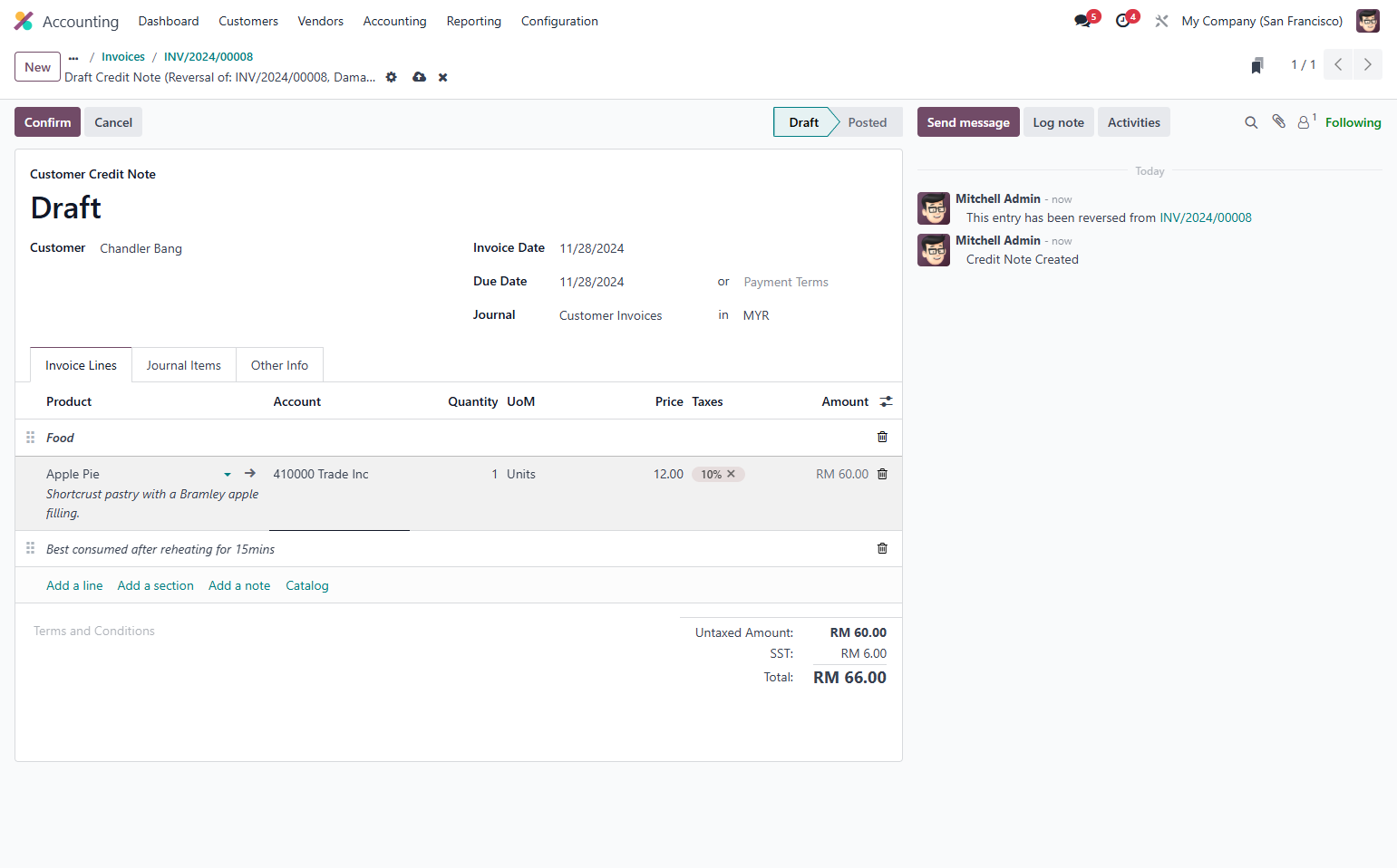Viewport: 1397px width, 868px height.
Task: Expand the breadcrumb ellipsis menu
Action: (73, 57)
